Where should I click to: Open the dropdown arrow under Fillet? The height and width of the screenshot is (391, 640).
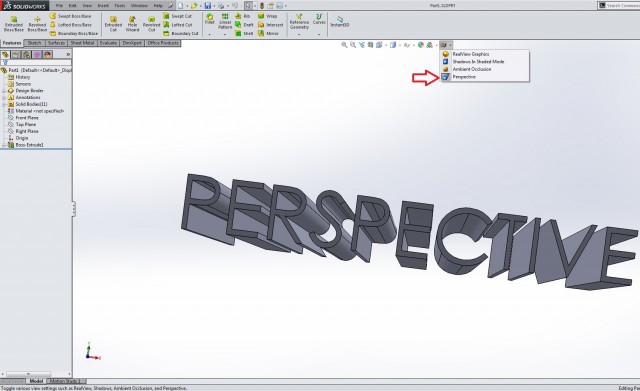point(209,35)
